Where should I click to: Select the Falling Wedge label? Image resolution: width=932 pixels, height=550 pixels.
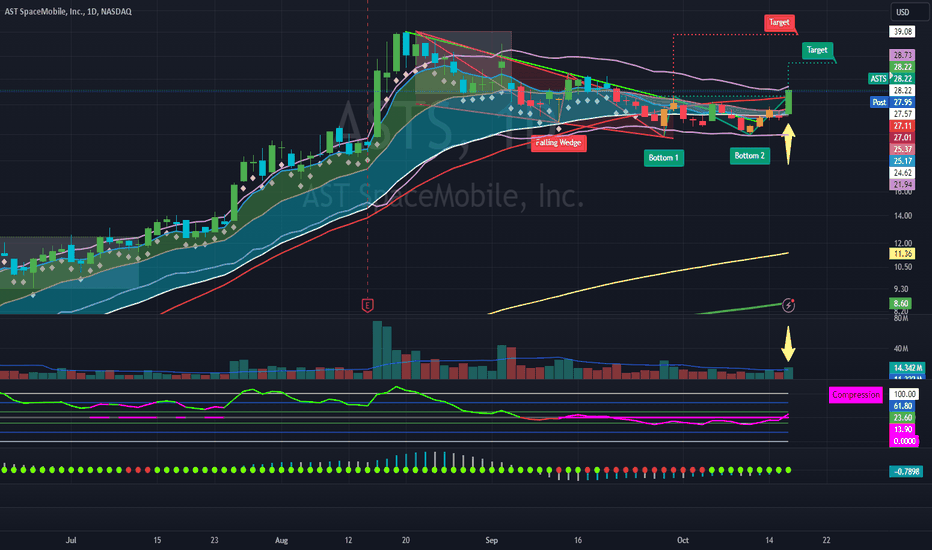click(559, 143)
